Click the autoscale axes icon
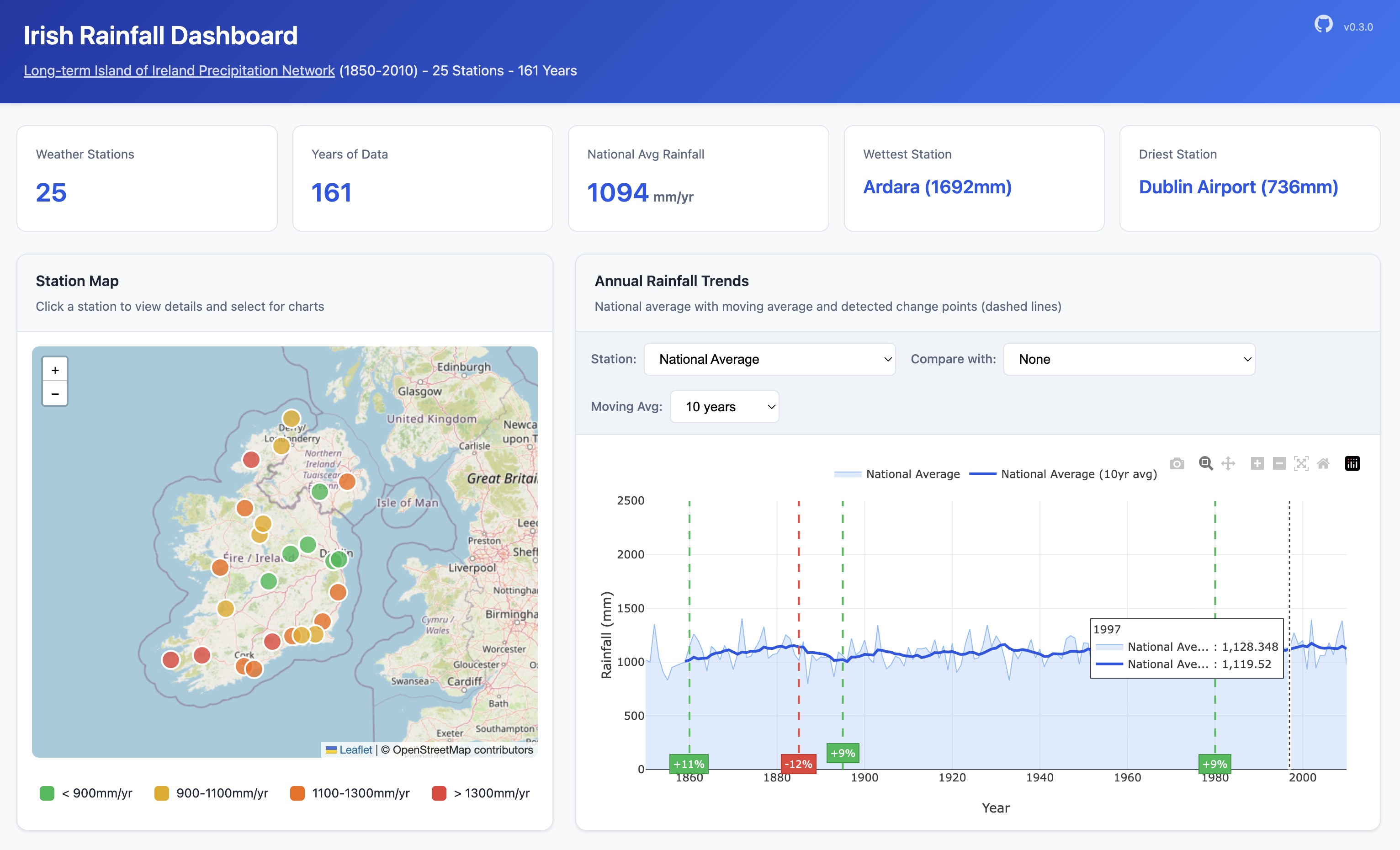Viewport: 1400px width, 850px height. coord(1301,464)
